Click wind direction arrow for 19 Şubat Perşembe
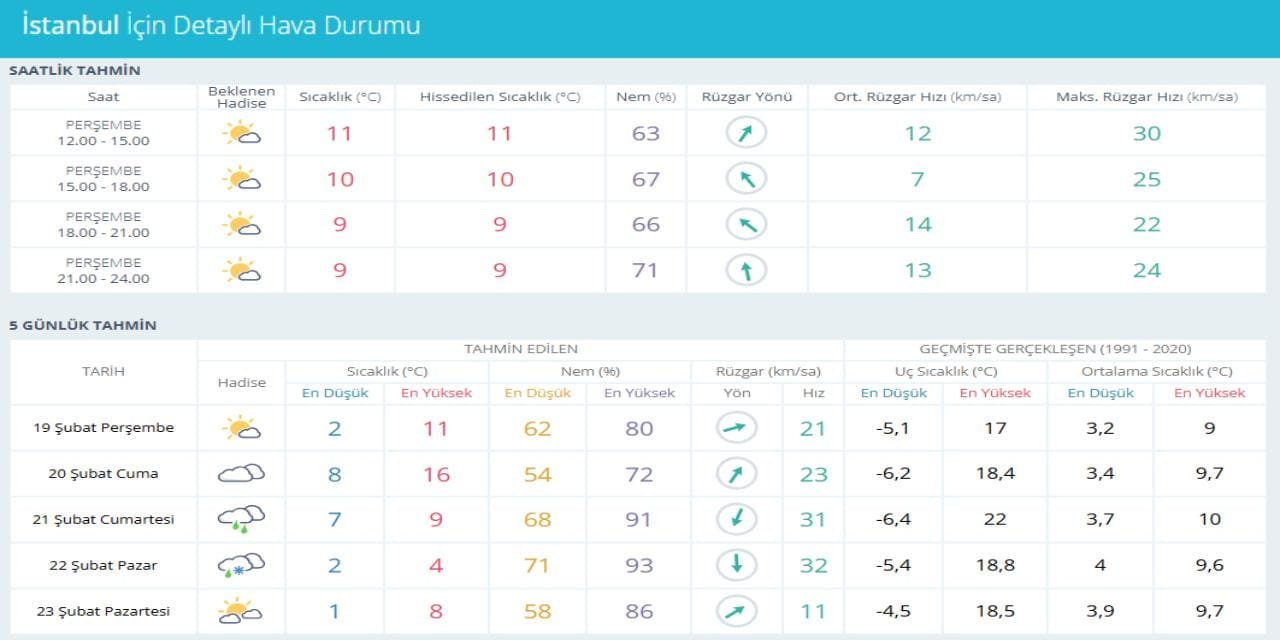The height and width of the screenshot is (640, 1280). [x=737, y=428]
